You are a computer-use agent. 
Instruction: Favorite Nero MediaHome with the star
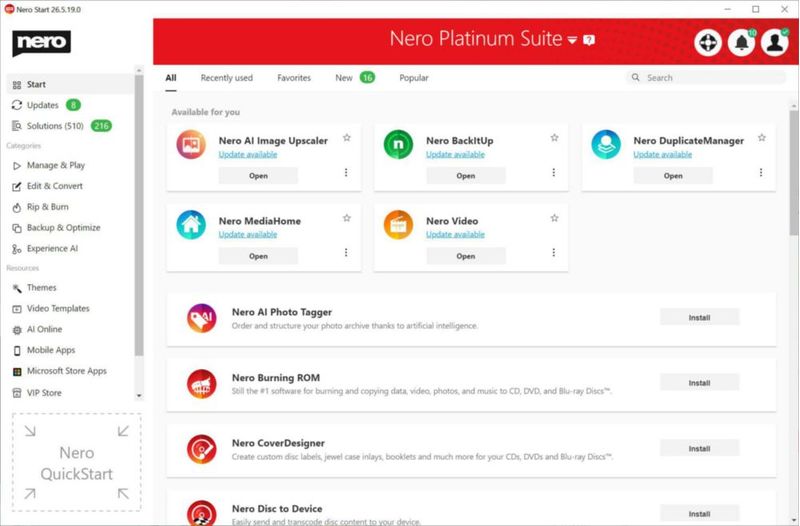(347, 218)
